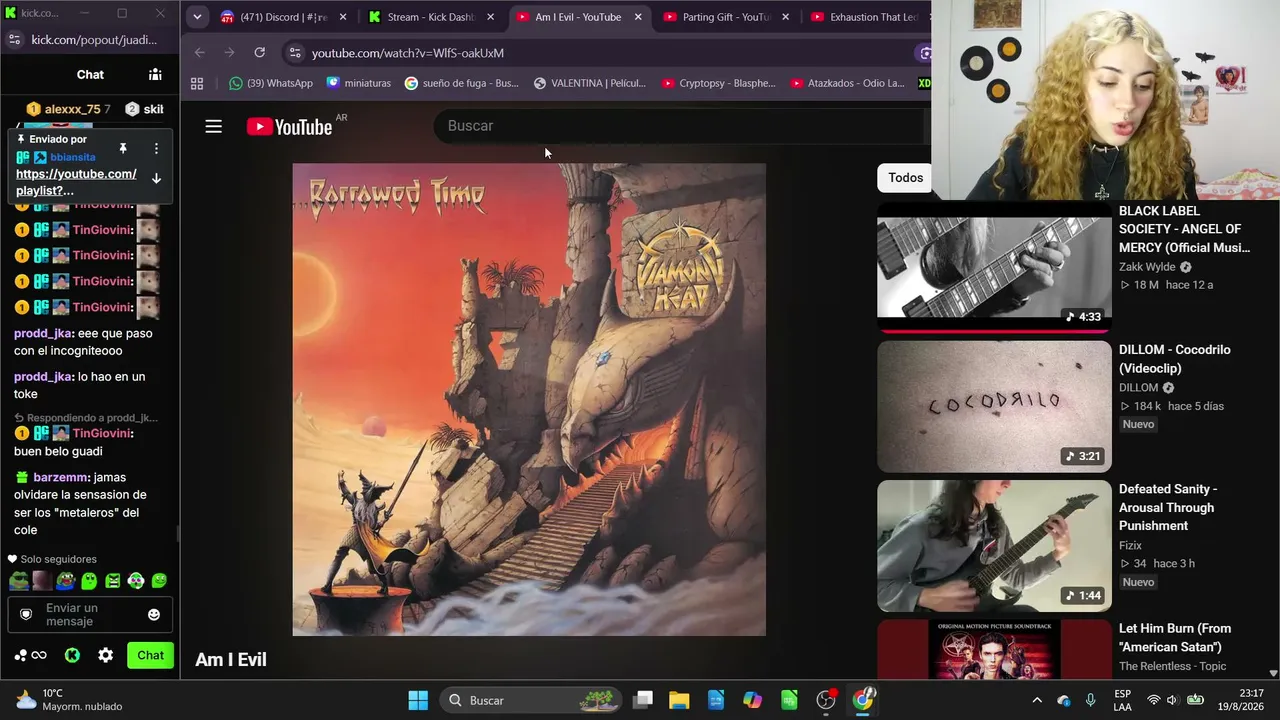Switch to the Parting Gift YouTube tab

726,17
